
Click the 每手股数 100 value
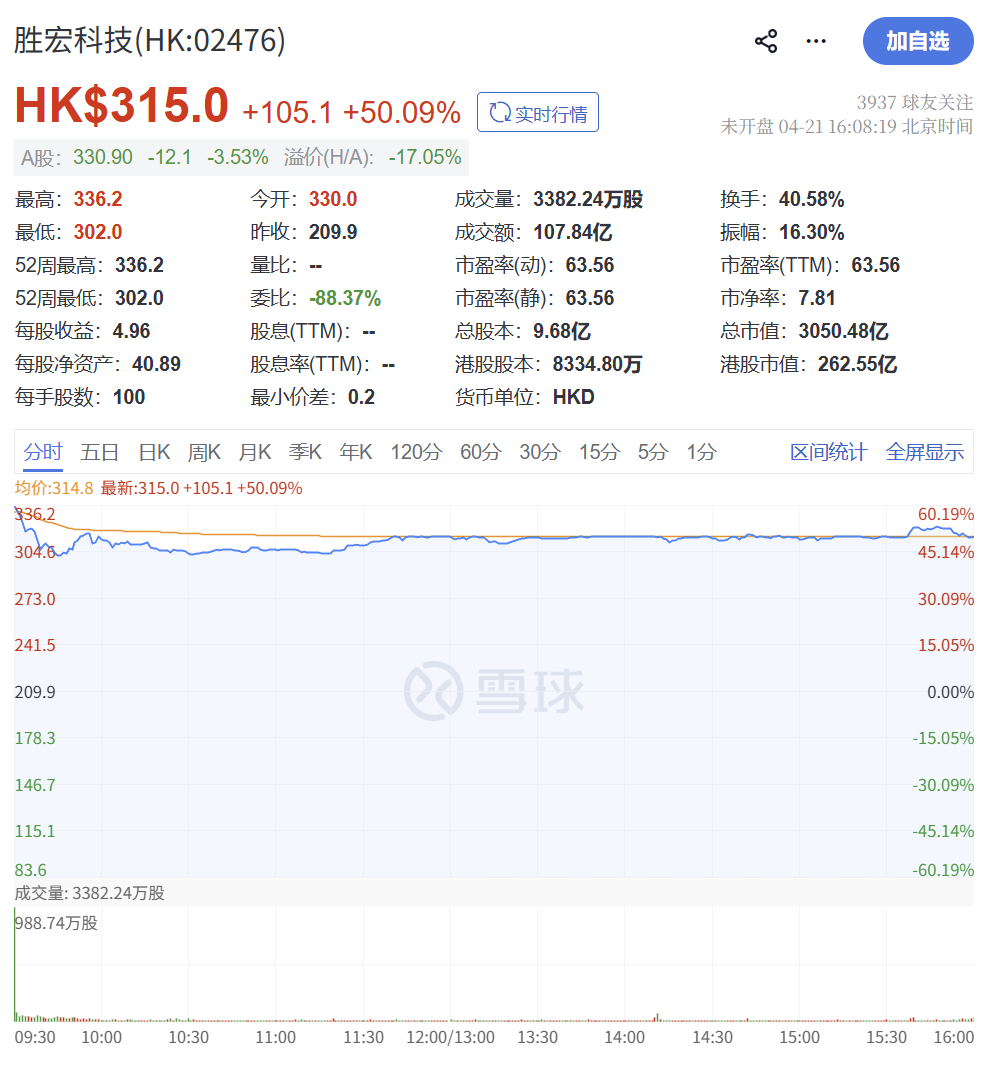(x=129, y=397)
